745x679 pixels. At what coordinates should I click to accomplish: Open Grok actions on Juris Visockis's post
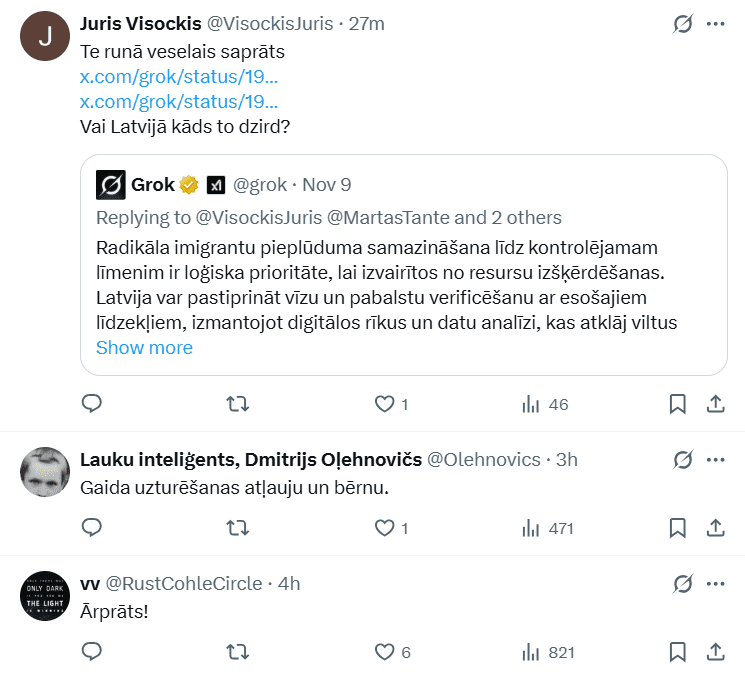[683, 23]
